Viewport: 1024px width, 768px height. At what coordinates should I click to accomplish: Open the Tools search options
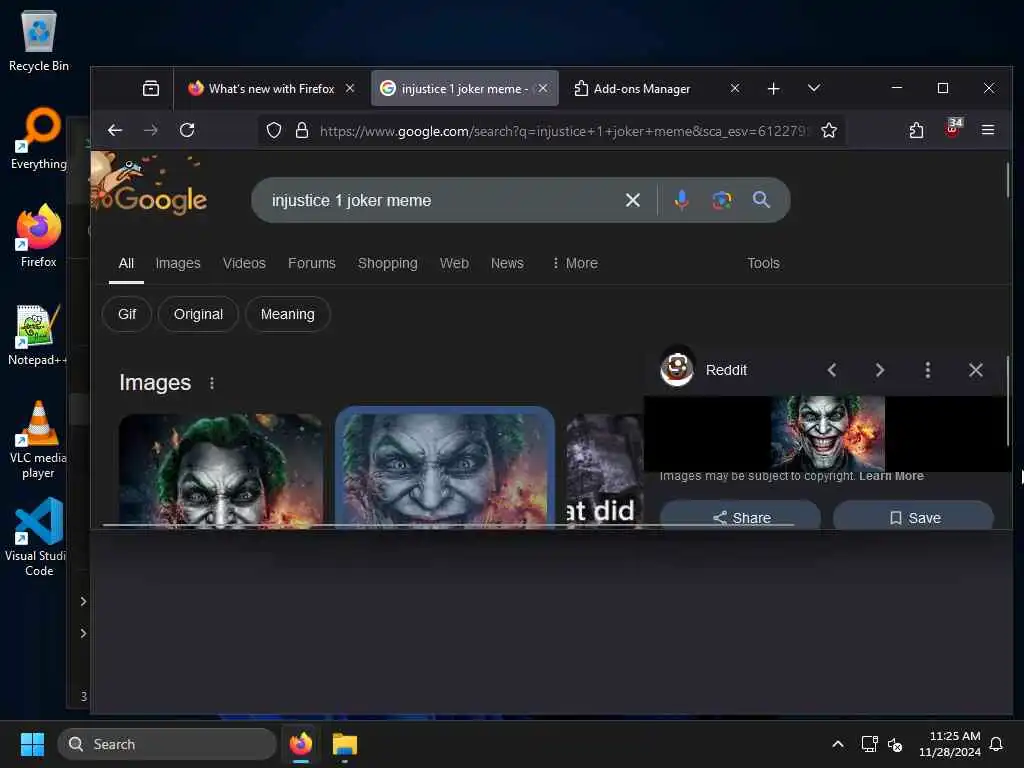(x=763, y=263)
